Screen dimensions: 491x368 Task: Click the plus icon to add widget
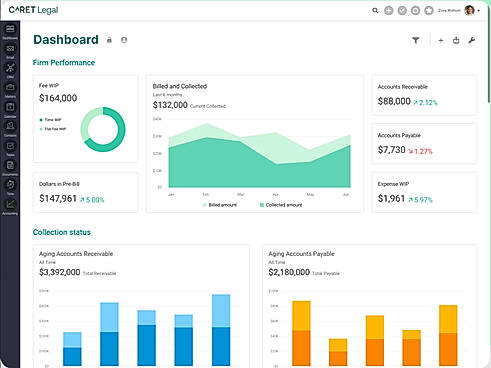pyautogui.click(x=441, y=40)
